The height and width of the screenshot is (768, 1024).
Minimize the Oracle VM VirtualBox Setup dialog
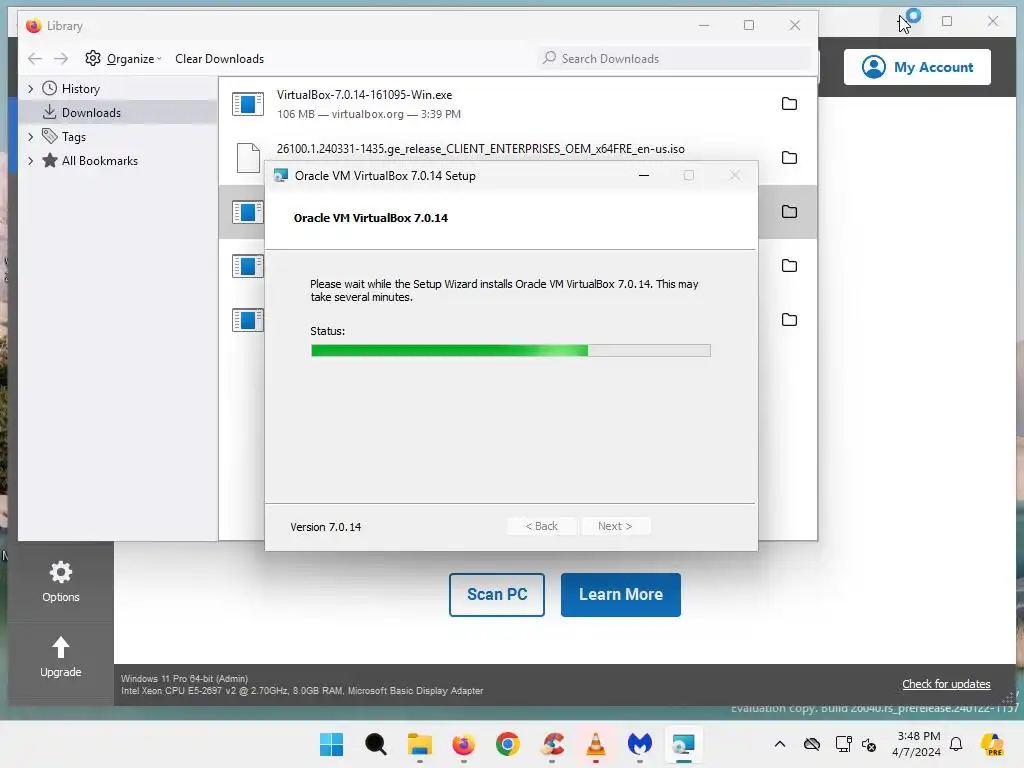click(644, 176)
